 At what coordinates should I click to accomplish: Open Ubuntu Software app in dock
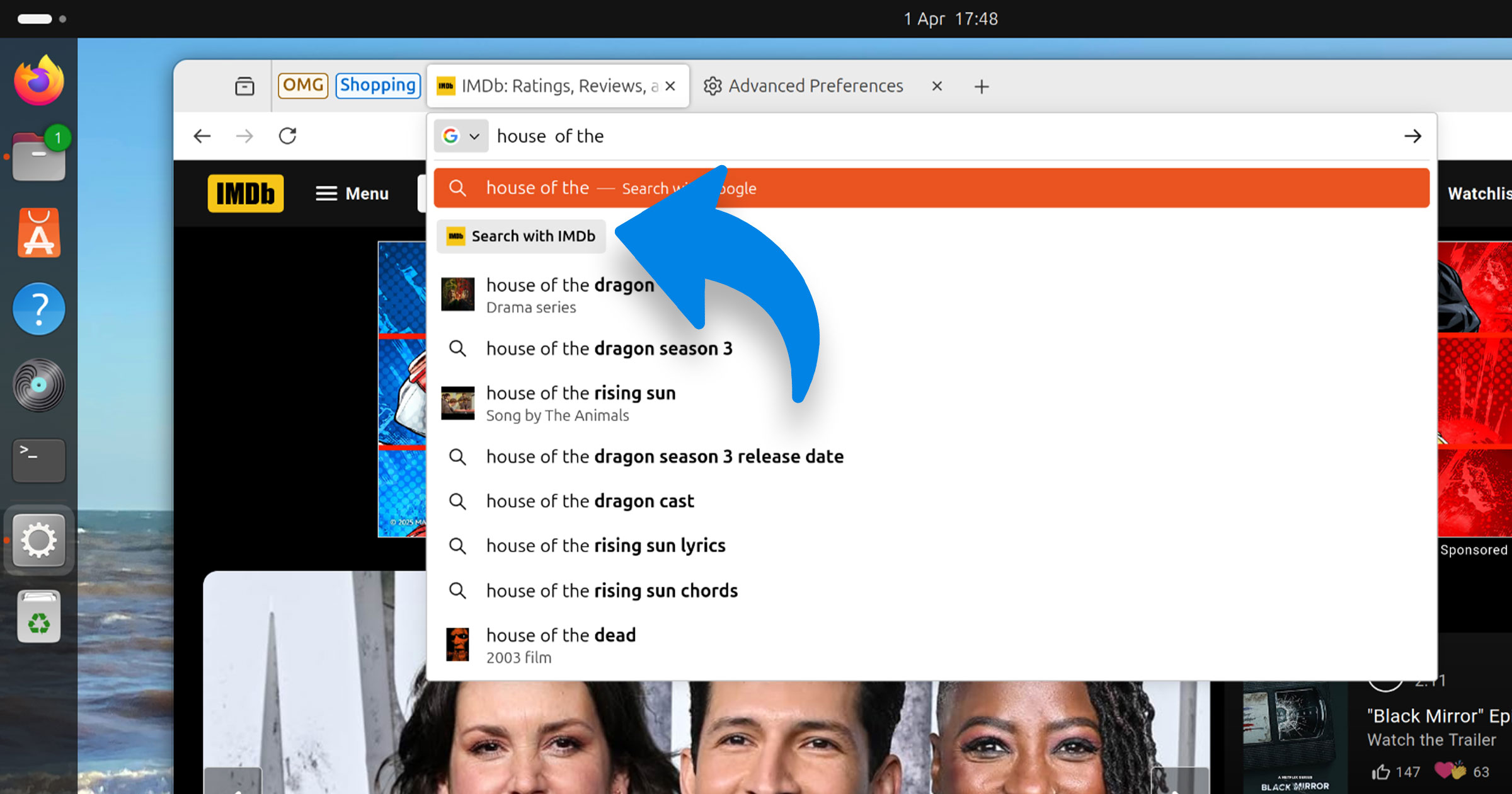[39, 233]
